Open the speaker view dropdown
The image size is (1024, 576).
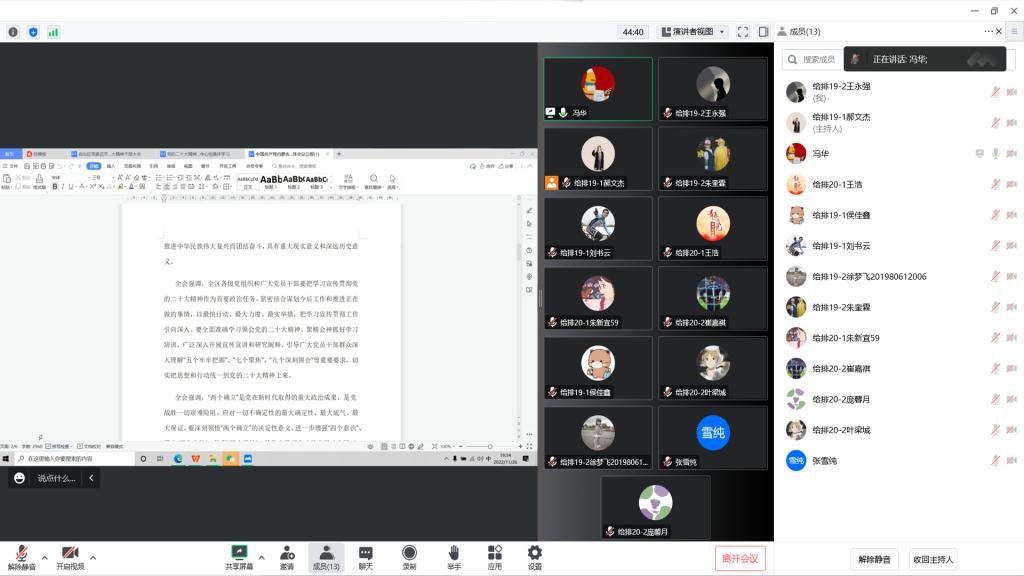click(697, 32)
